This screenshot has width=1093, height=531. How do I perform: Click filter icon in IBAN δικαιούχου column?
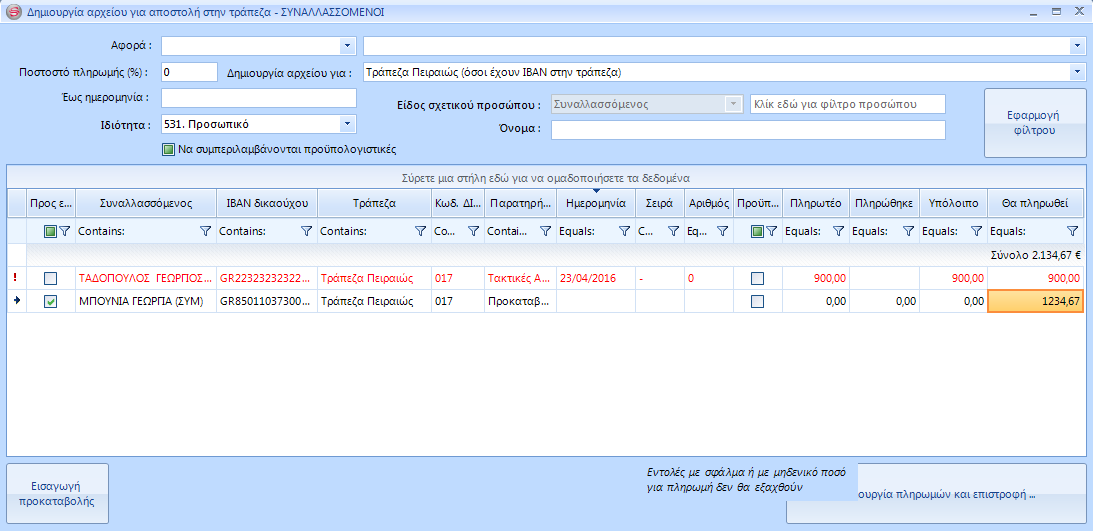click(x=307, y=231)
